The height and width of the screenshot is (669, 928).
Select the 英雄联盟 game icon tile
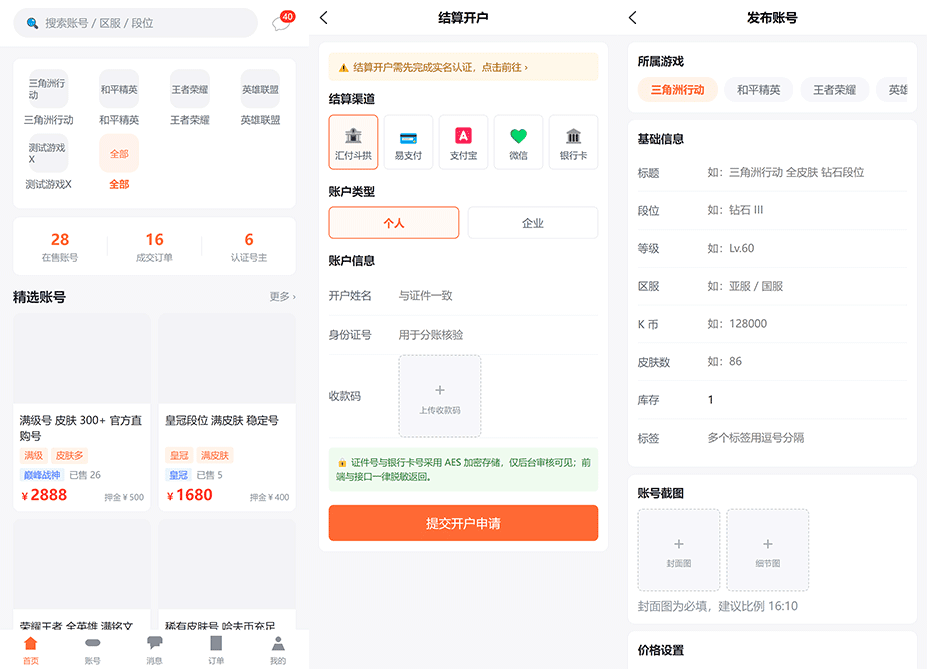pos(260,89)
